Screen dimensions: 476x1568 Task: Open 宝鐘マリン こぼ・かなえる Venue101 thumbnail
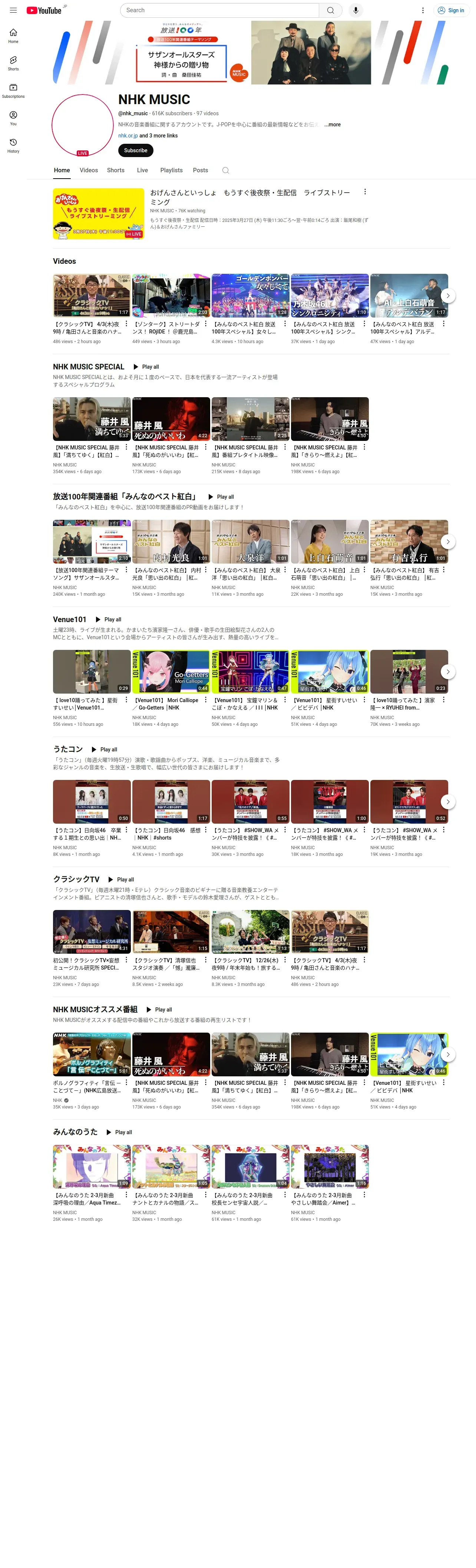[x=250, y=671]
